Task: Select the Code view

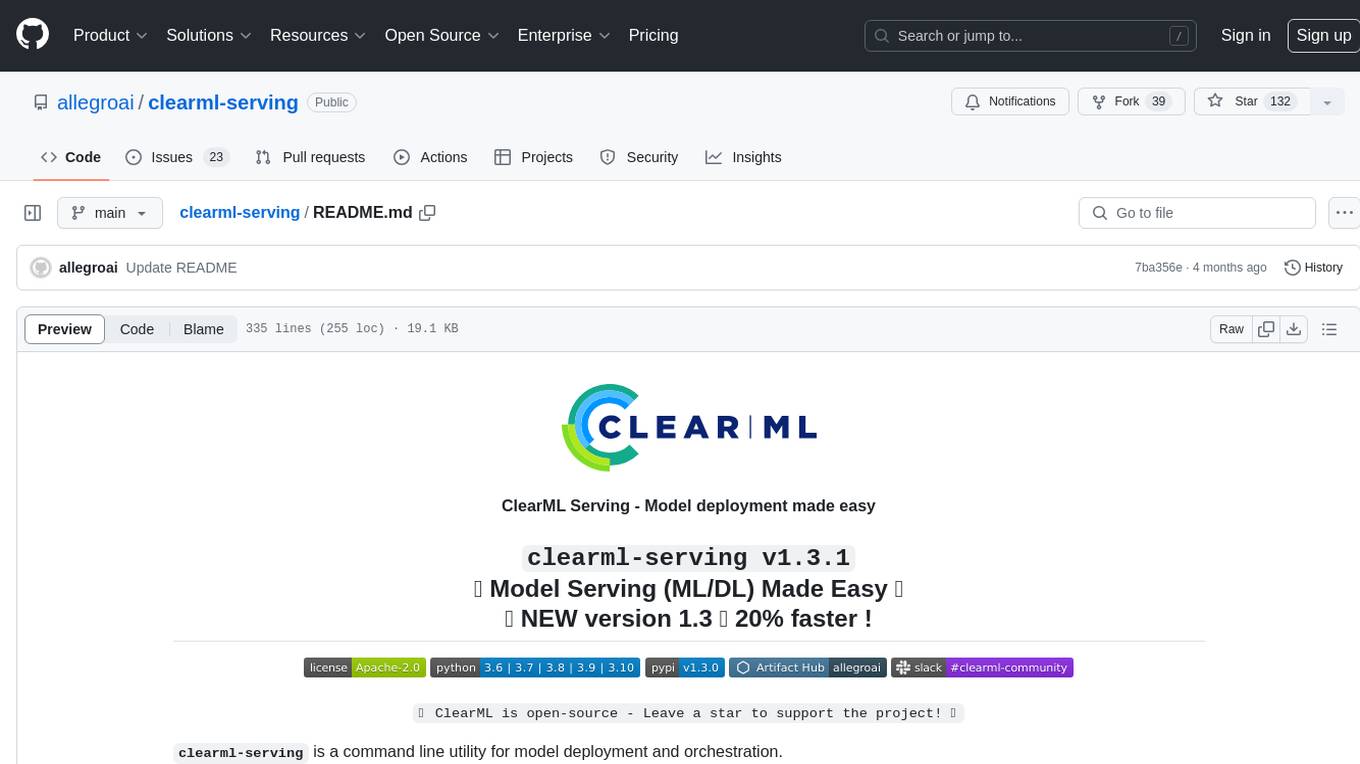Action: tap(137, 329)
